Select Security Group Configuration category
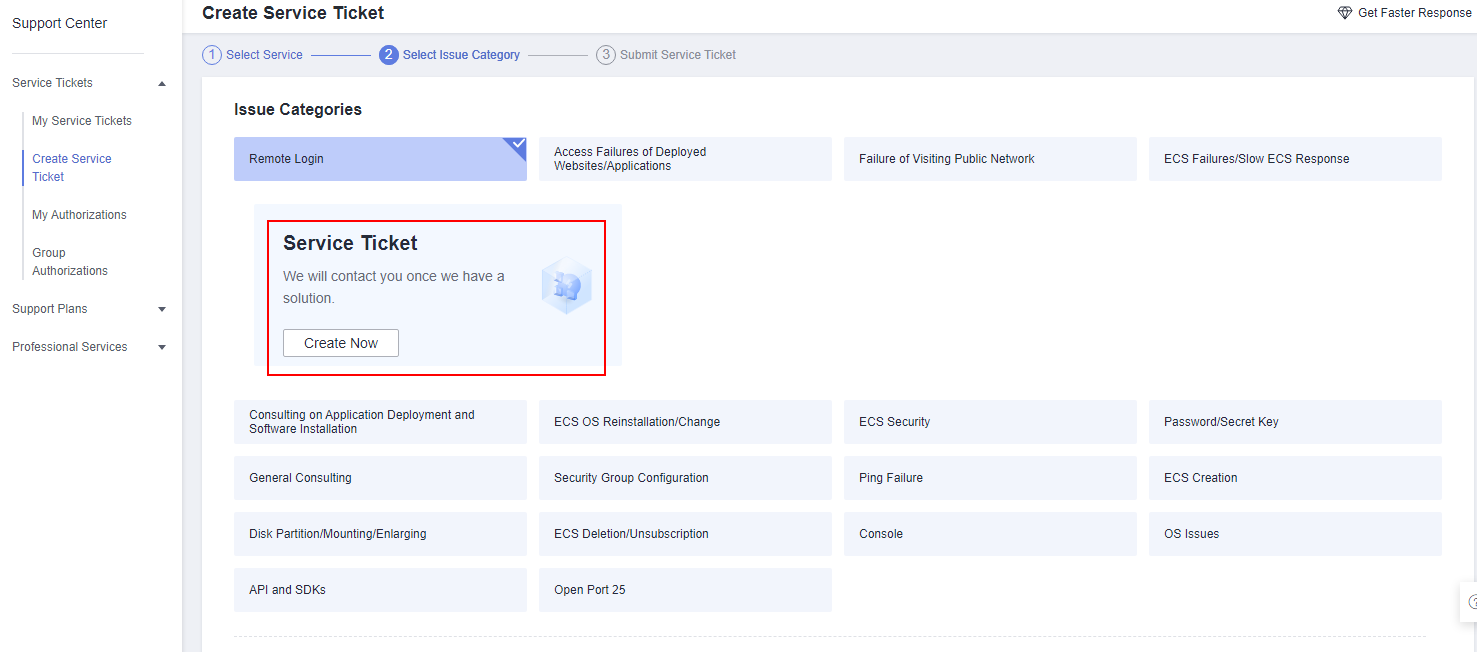 [685, 478]
